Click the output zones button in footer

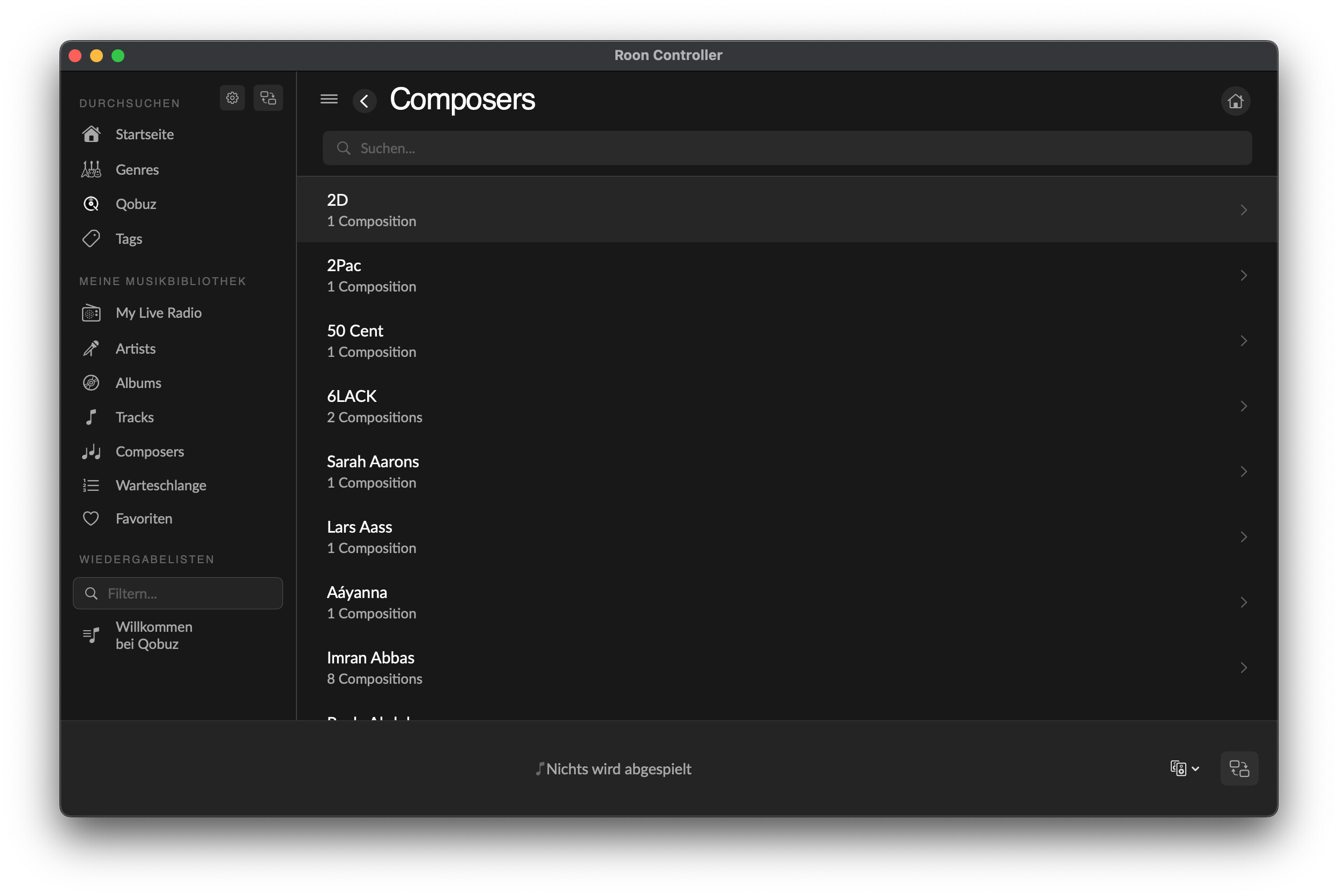(1238, 768)
